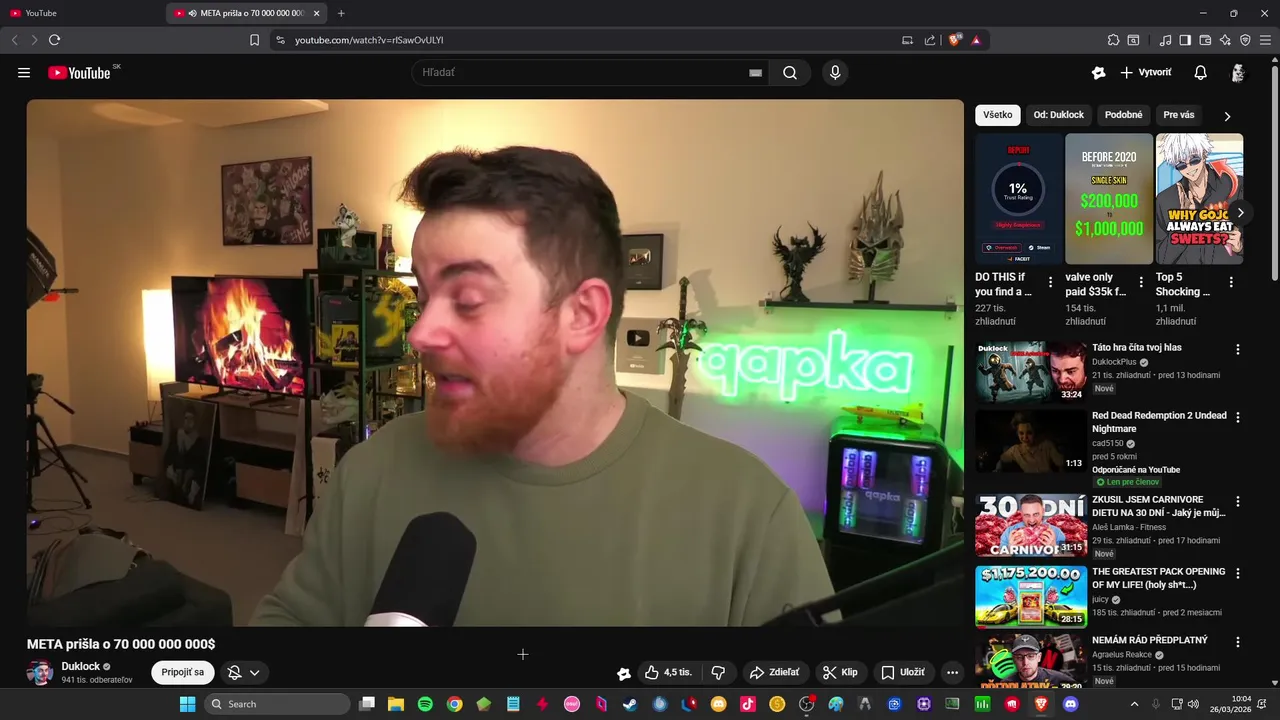Open Steam from the taskbar

click(x=630, y=704)
